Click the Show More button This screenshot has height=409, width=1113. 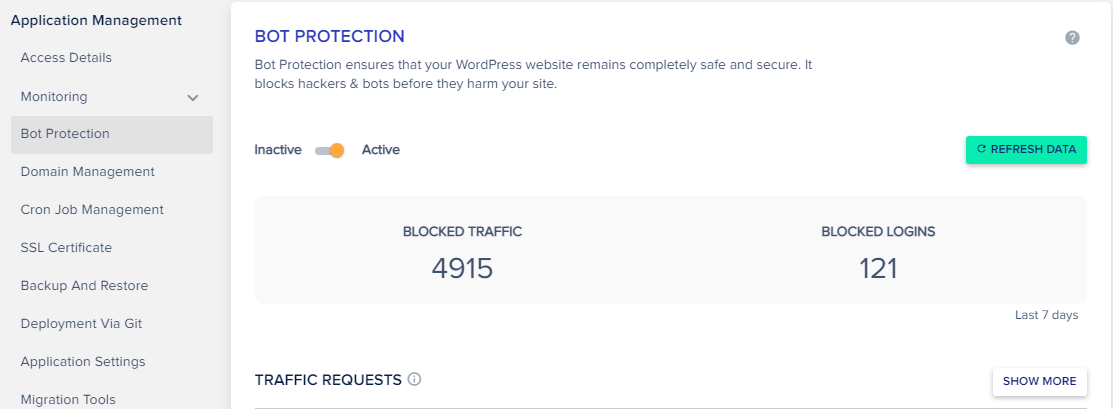(1039, 381)
